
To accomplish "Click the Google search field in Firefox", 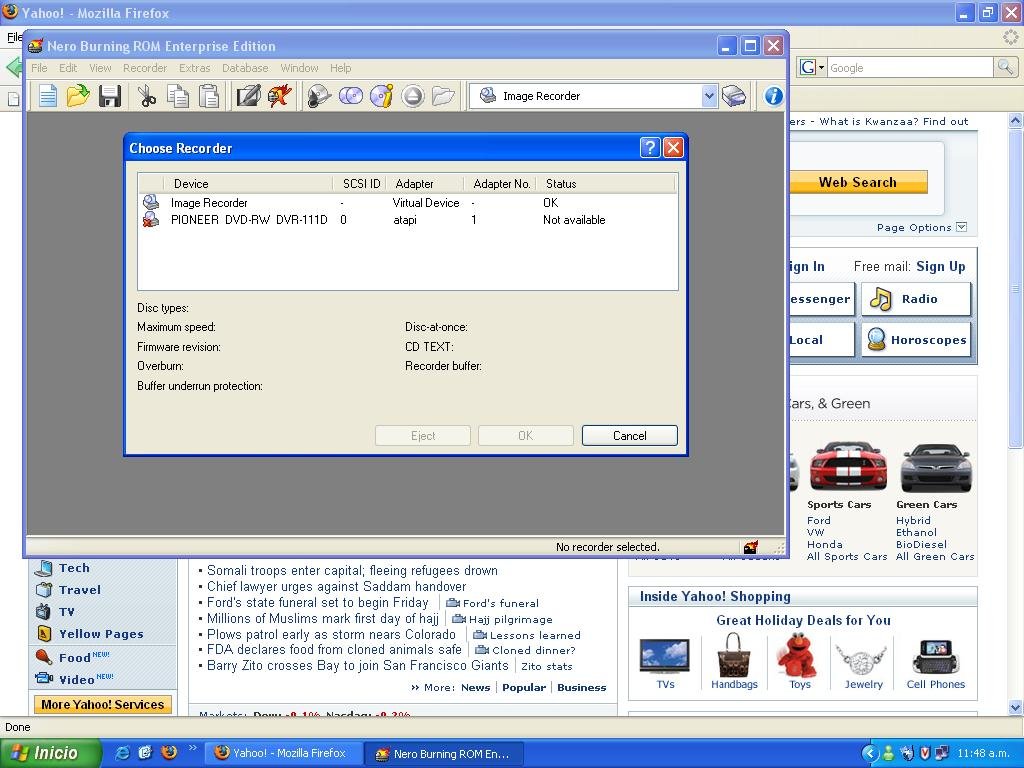I will point(910,67).
